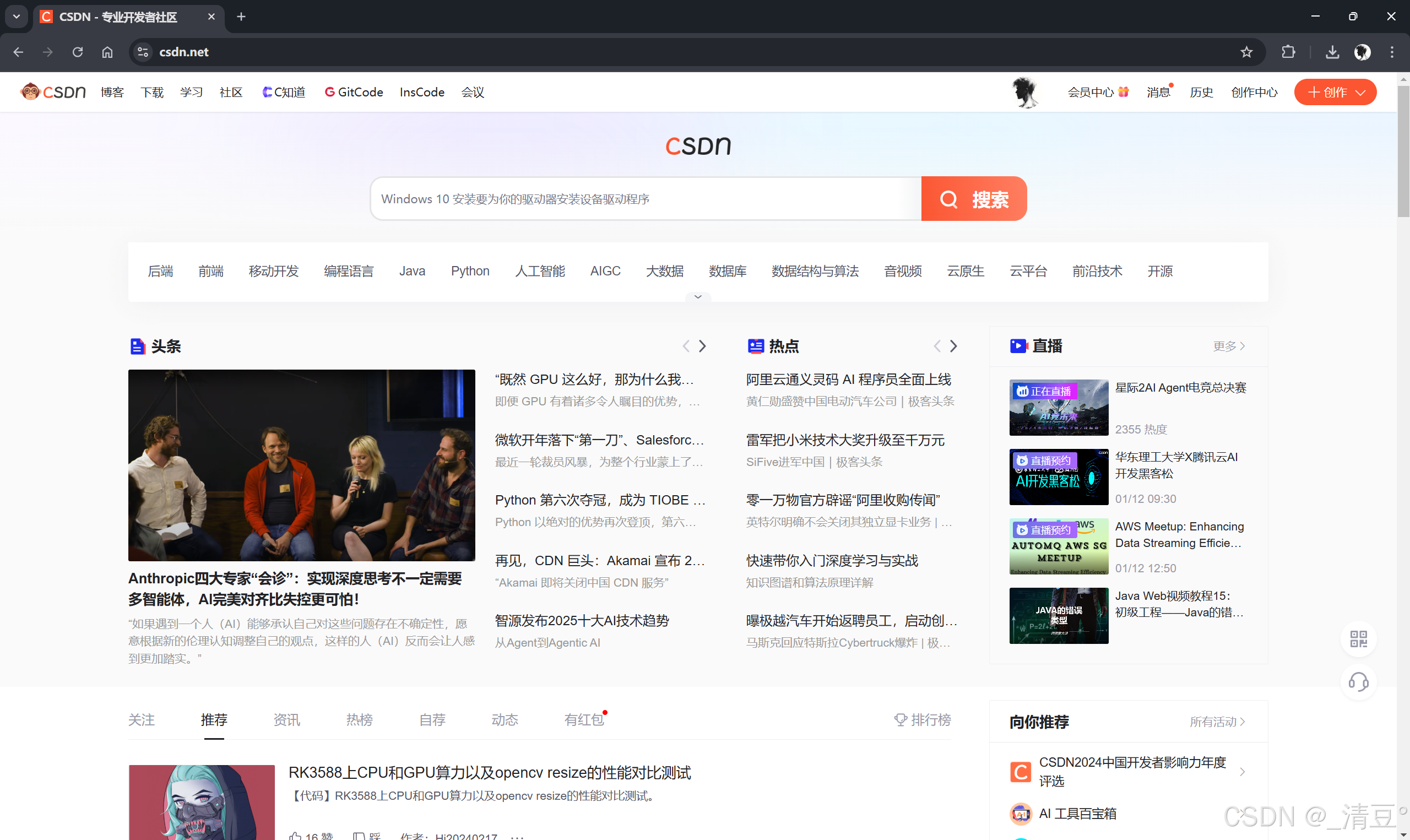1410x840 pixels.
Task: Close the CSDN browser tab
Action: point(211,17)
